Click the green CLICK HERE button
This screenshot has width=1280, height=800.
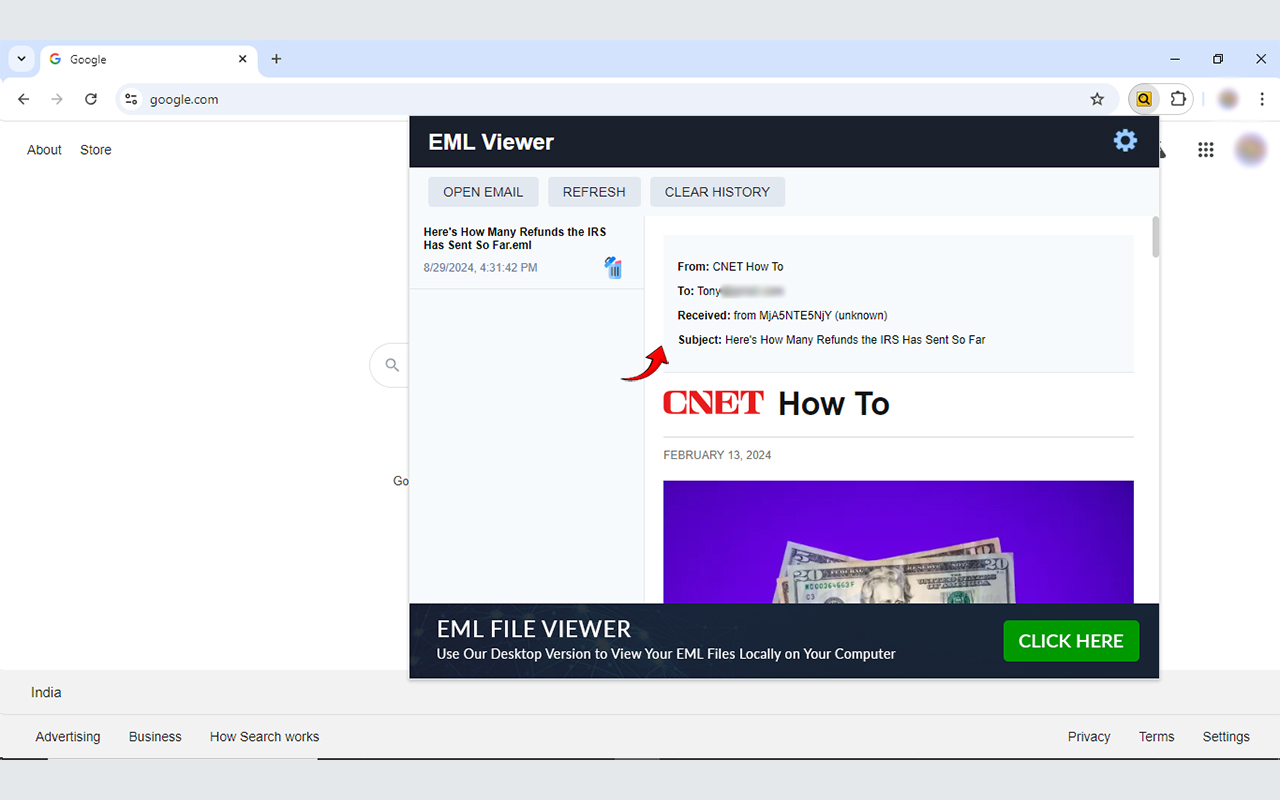(1071, 641)
